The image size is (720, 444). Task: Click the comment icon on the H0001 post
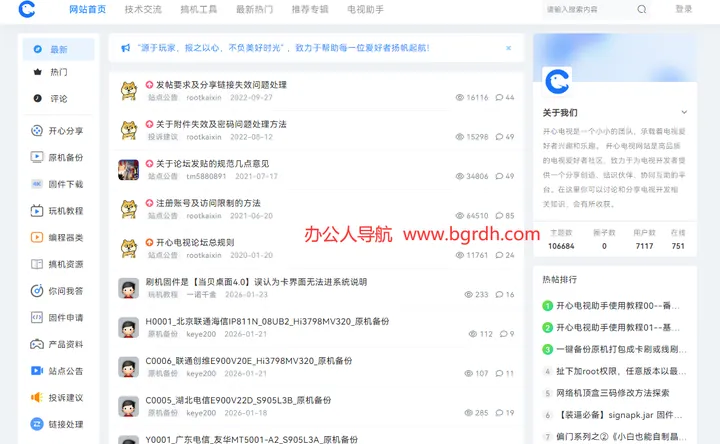pyautogui.click(x=504, y=334)
